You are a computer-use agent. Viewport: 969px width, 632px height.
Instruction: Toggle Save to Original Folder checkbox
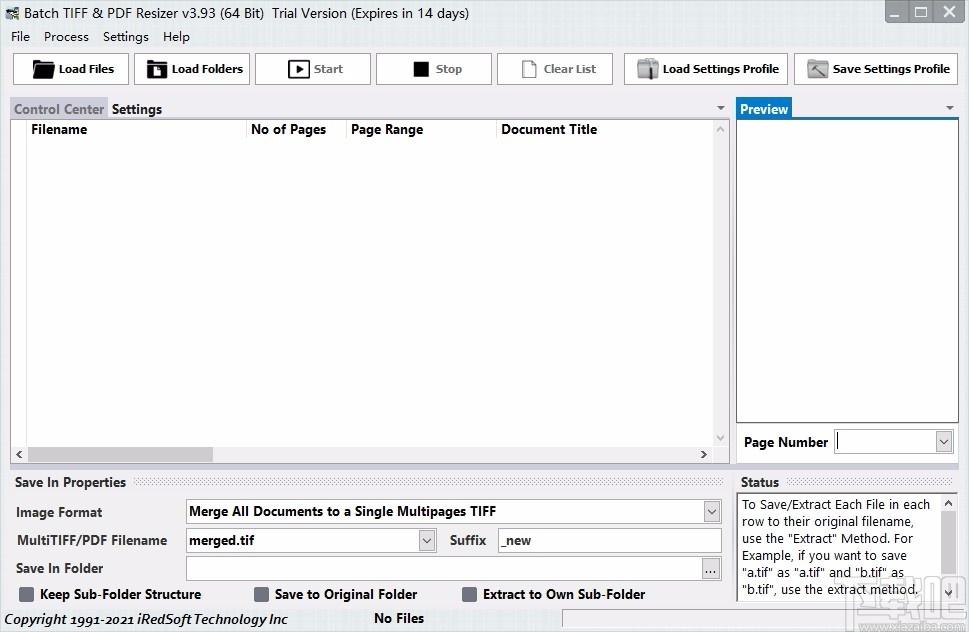tap(261, 594)
